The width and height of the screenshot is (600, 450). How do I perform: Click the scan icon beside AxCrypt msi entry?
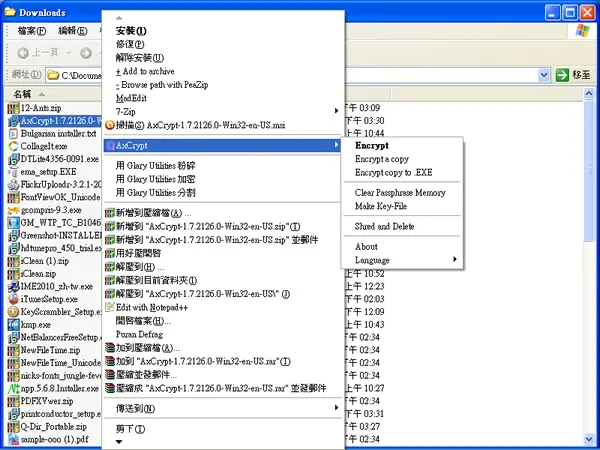pyautogui.click(x=110, y=125)
